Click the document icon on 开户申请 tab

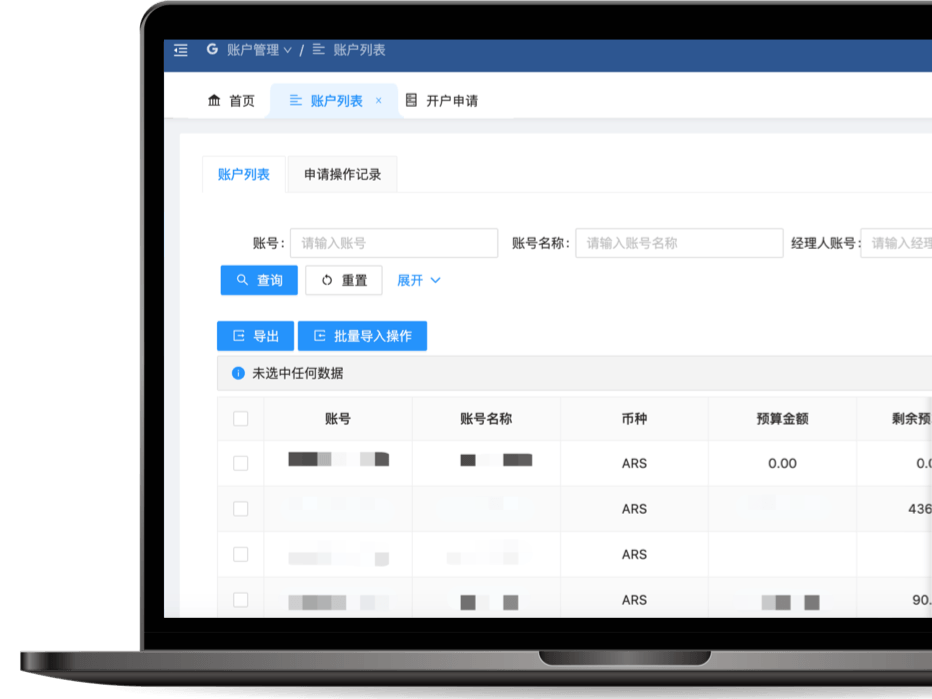point(411,100)
